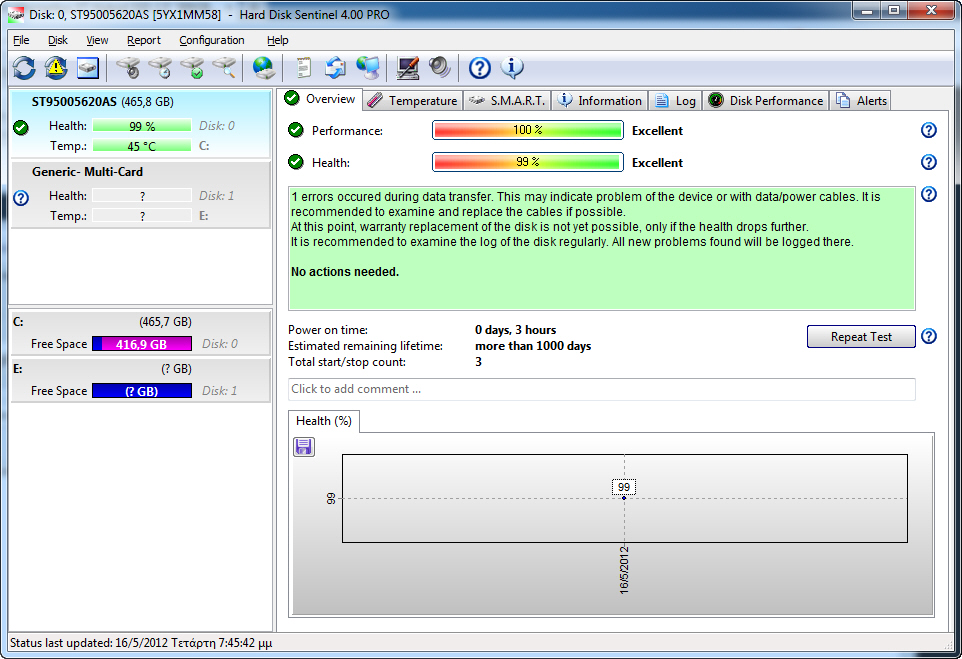Click the Repeat Test button
Screen dimensions: 962x659
(861, 336)
